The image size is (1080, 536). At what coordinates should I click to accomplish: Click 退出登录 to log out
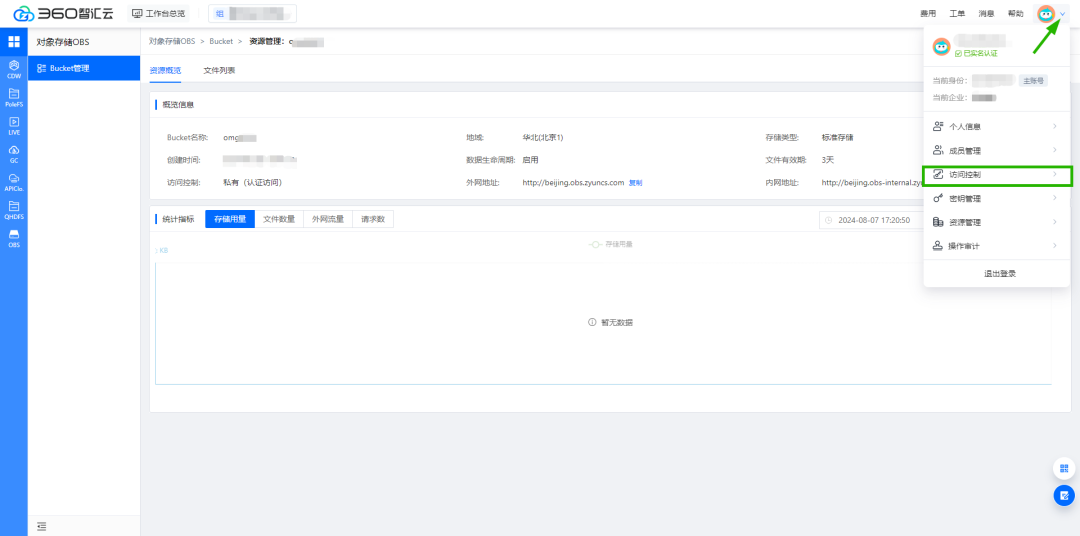(999, 274)
